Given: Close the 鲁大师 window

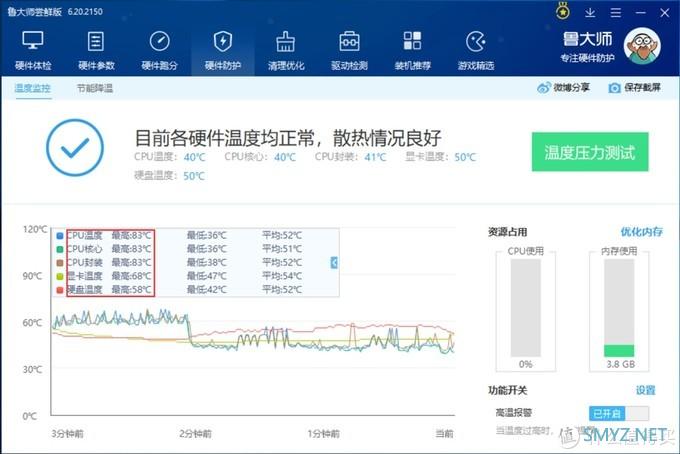Looking at the screenshot, I should pos(664,13).
